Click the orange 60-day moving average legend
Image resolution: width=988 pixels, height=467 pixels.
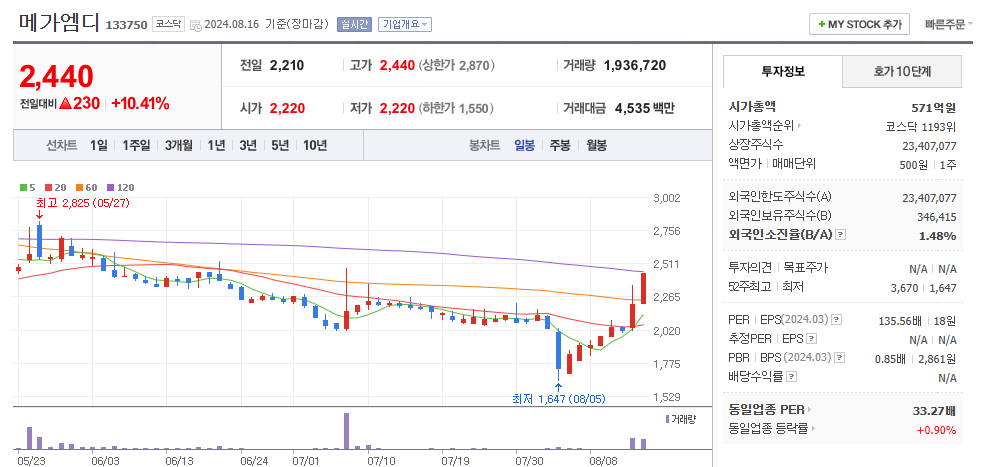pyautogui.click(x=88, y=187)
